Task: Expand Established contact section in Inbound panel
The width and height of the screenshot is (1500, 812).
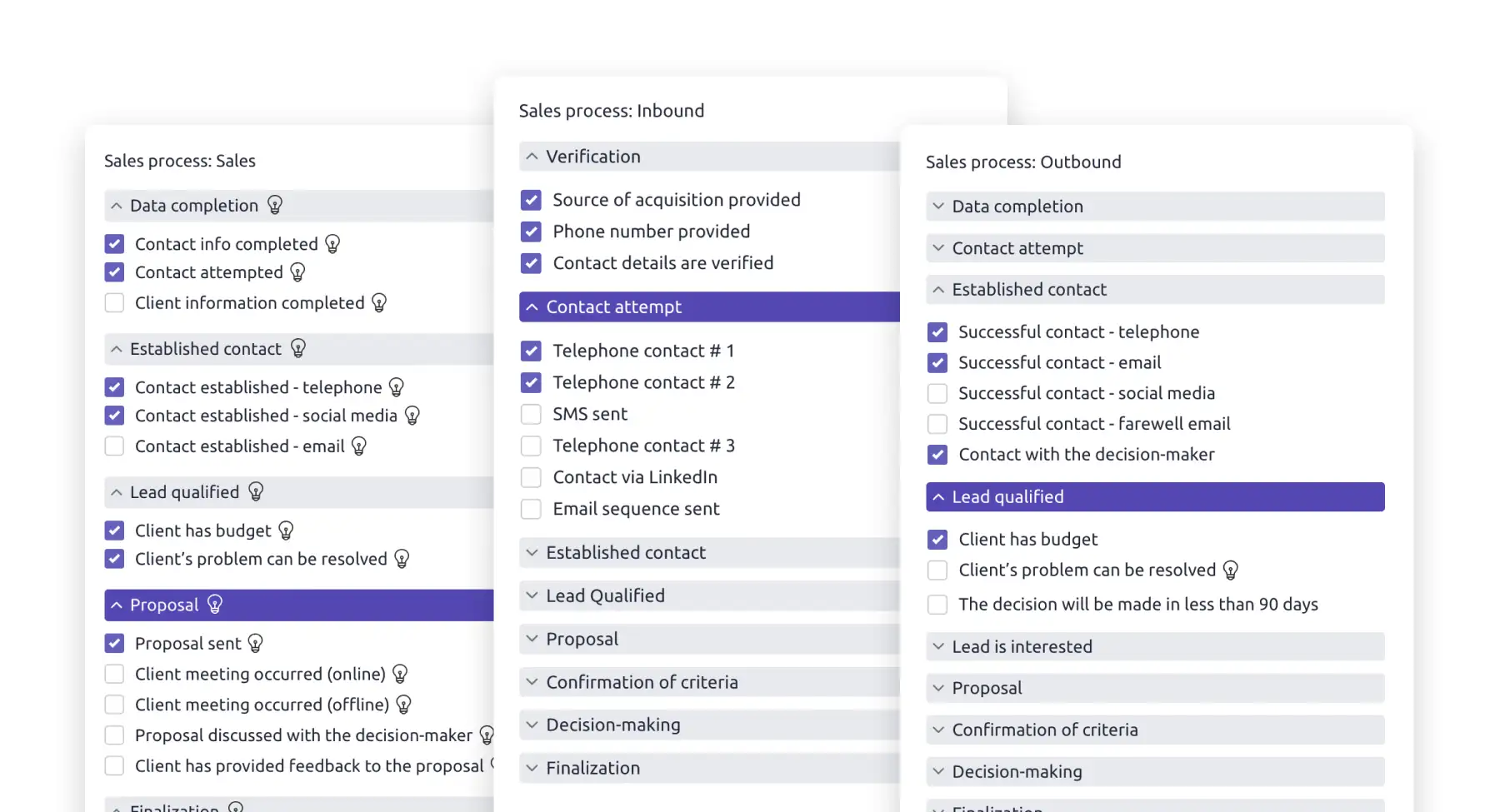Action: click(709, 552)
